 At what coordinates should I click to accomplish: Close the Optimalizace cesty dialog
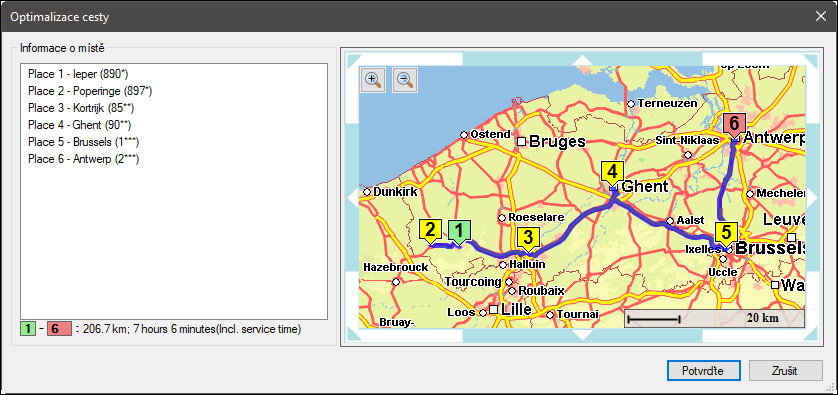click(x=820, y=17)
